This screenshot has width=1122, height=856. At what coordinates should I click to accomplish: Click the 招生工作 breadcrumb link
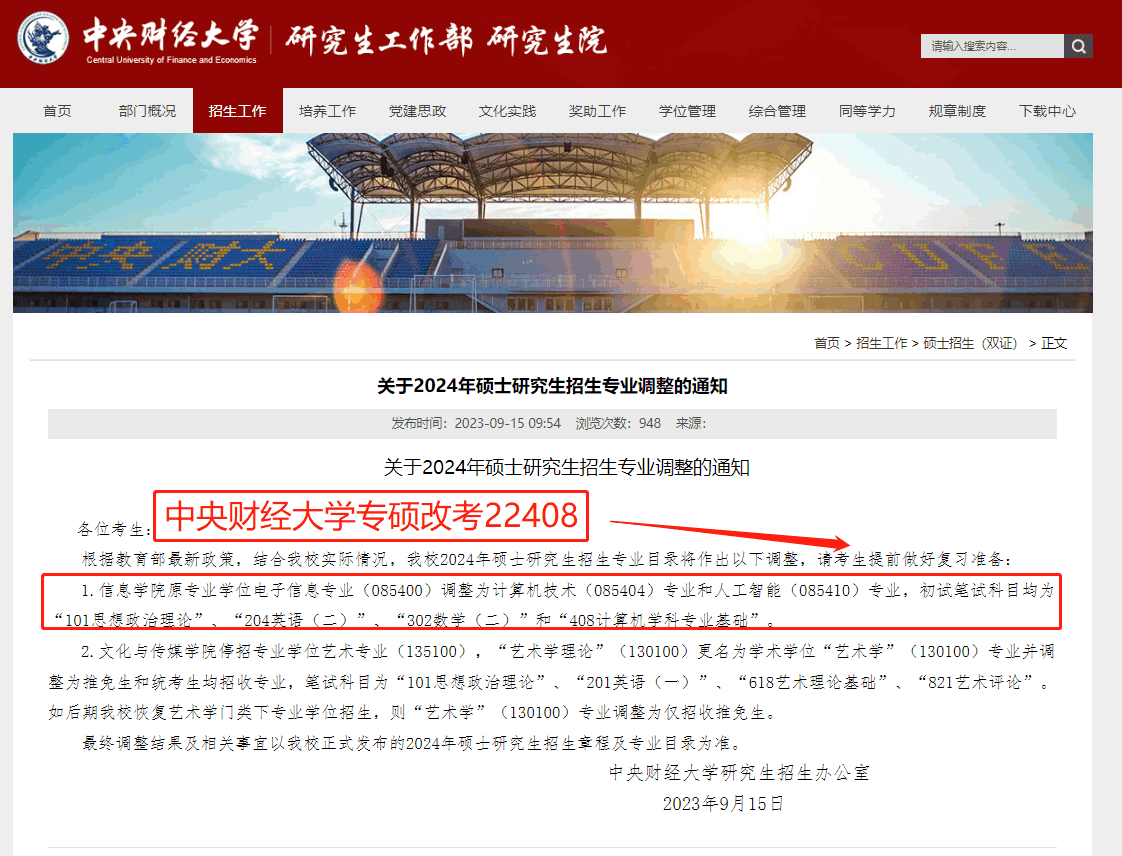(x=882, y=344)
